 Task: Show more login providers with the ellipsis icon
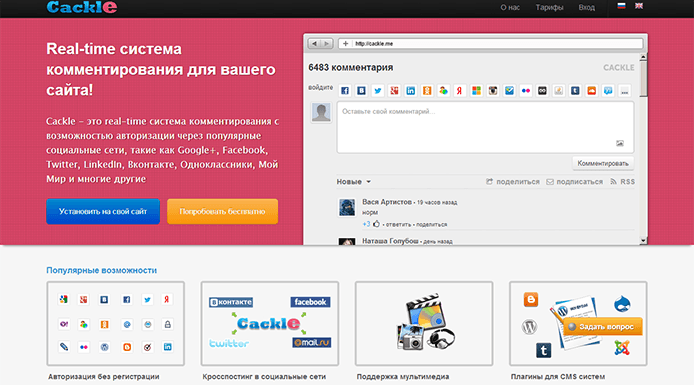625,91
